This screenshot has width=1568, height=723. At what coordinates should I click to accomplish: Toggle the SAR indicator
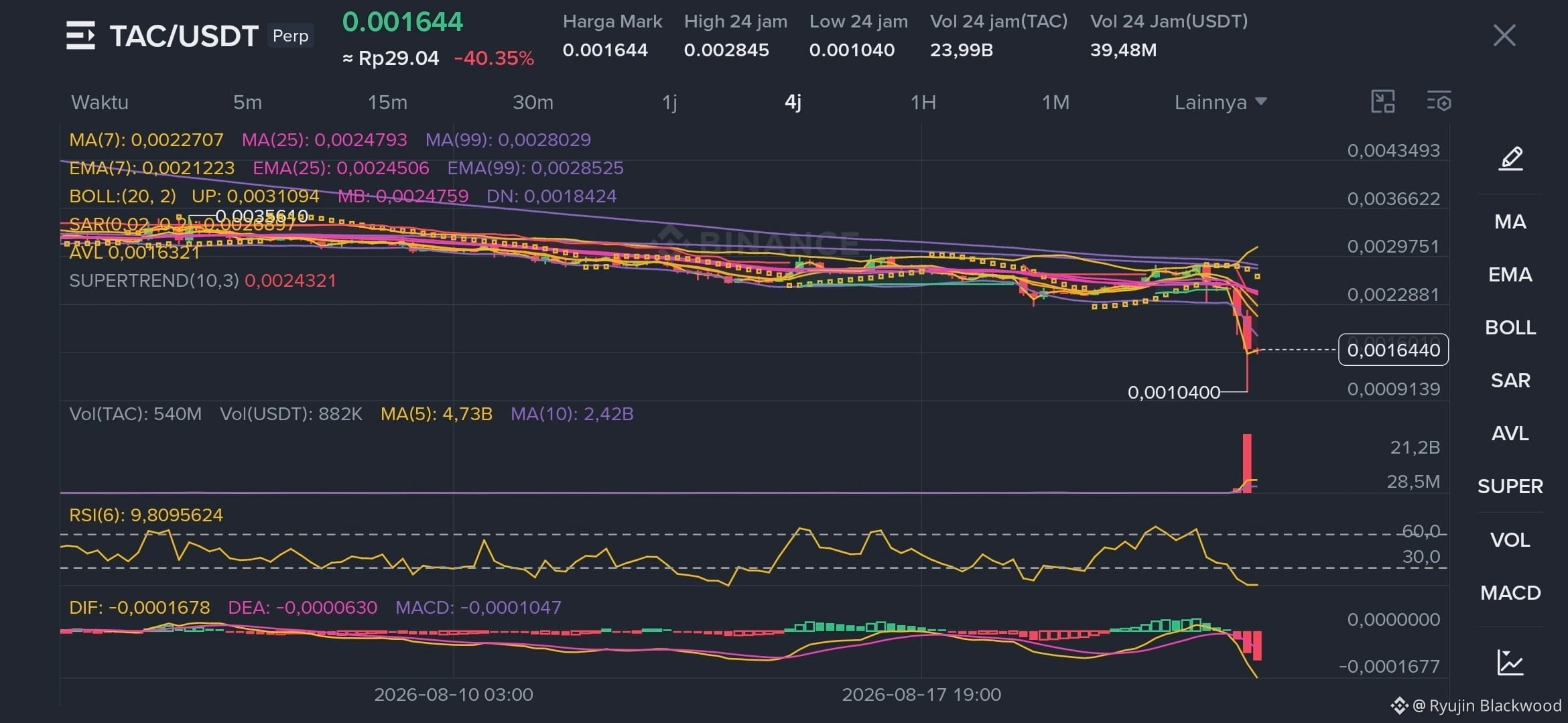tap(1510, 381)
